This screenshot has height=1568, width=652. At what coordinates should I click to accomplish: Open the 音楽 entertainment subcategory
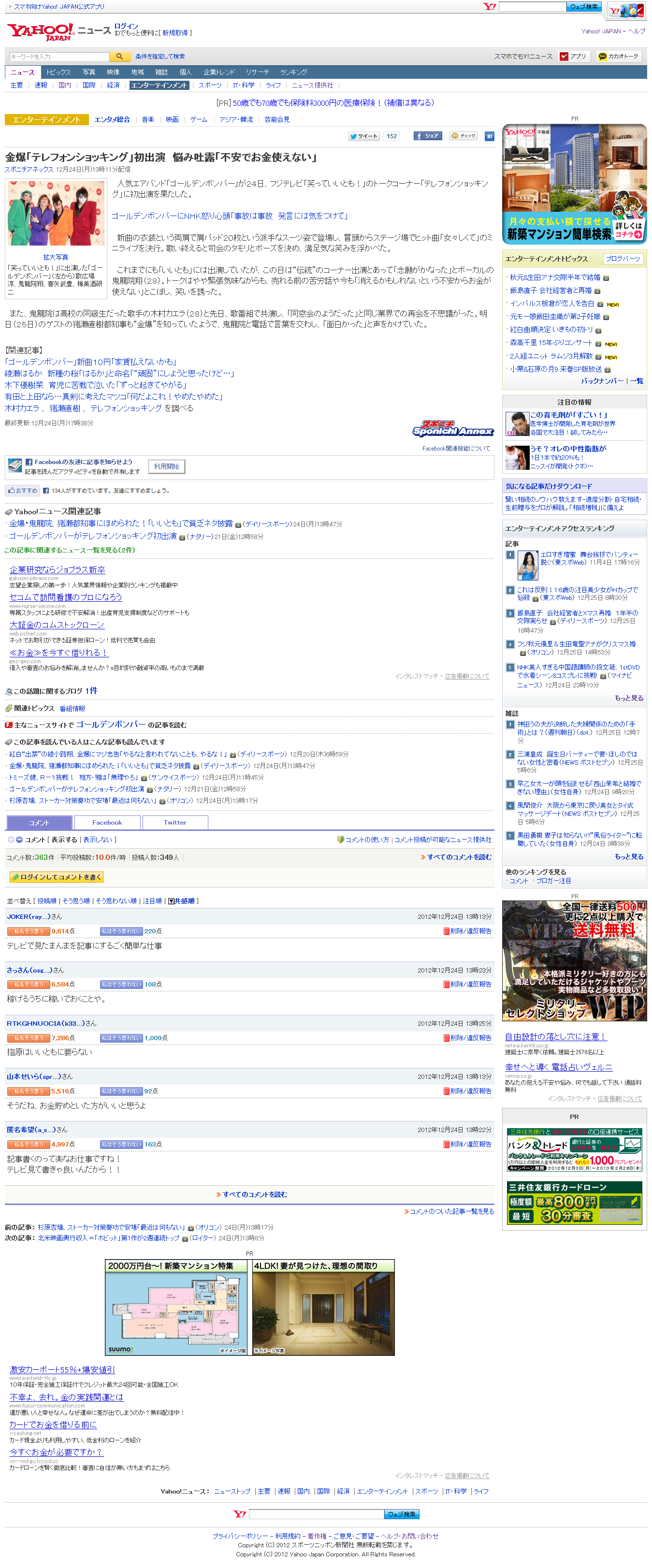[148, 120]
